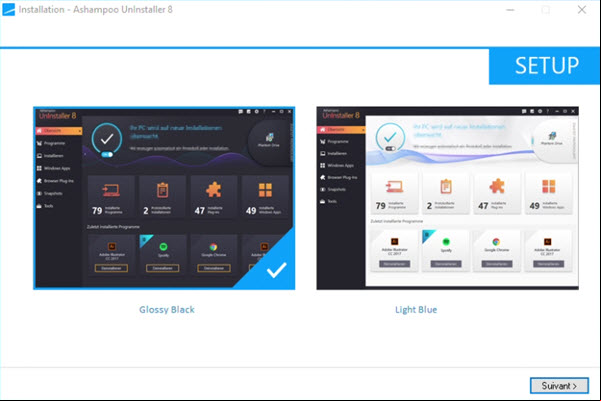Click the Glossy Black label
The image size is (601, 401).
[167, 310]
